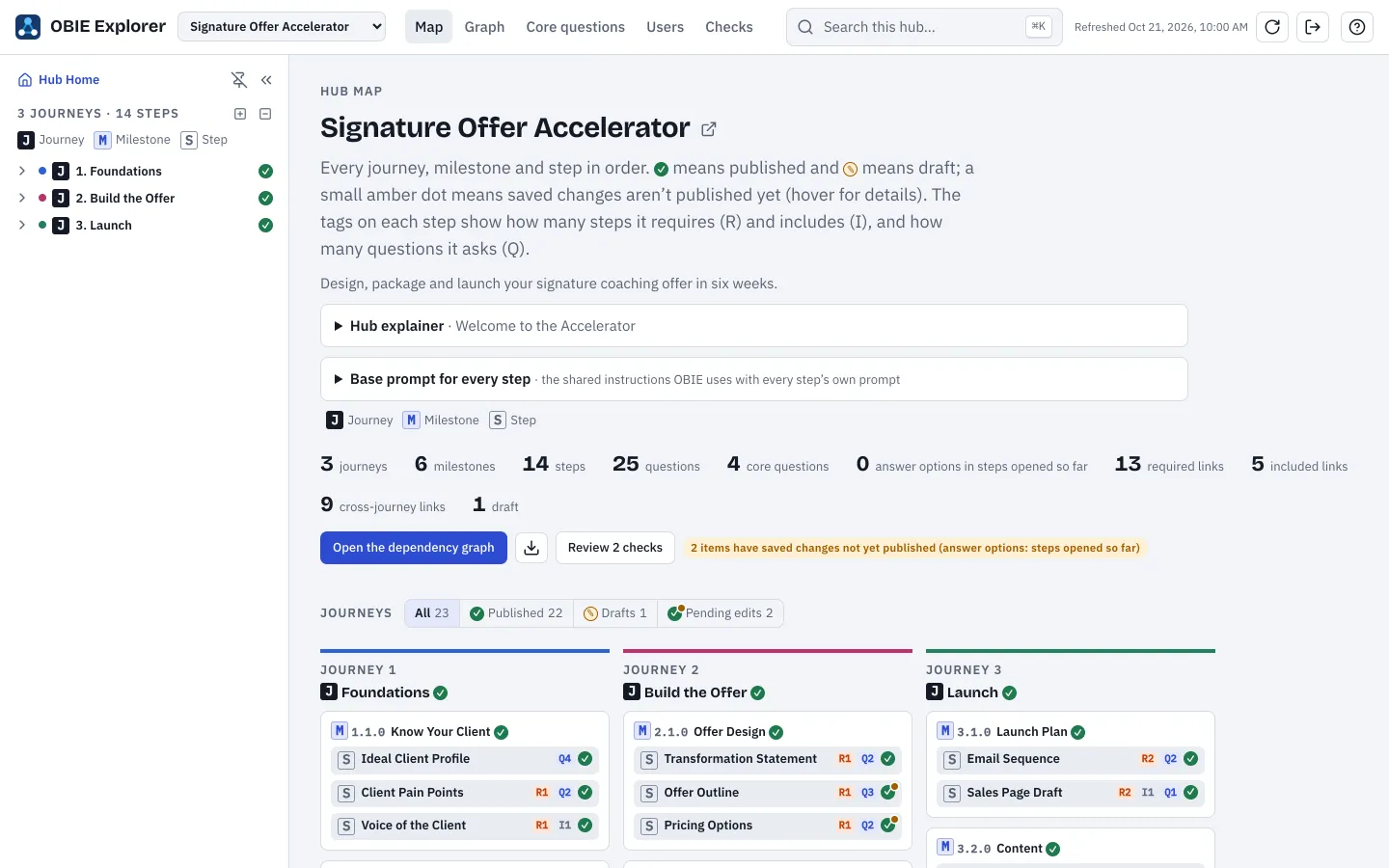
Task: Click the sign out icon
Action: 1313,27
